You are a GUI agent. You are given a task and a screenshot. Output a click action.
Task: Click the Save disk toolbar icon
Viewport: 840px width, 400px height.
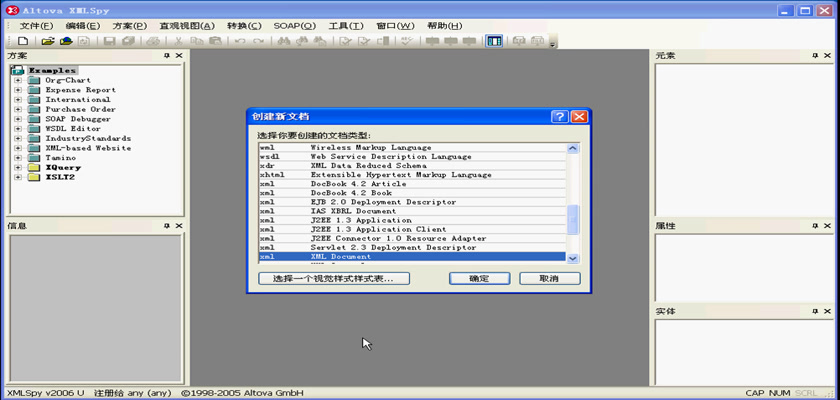(x=109, y=41)
